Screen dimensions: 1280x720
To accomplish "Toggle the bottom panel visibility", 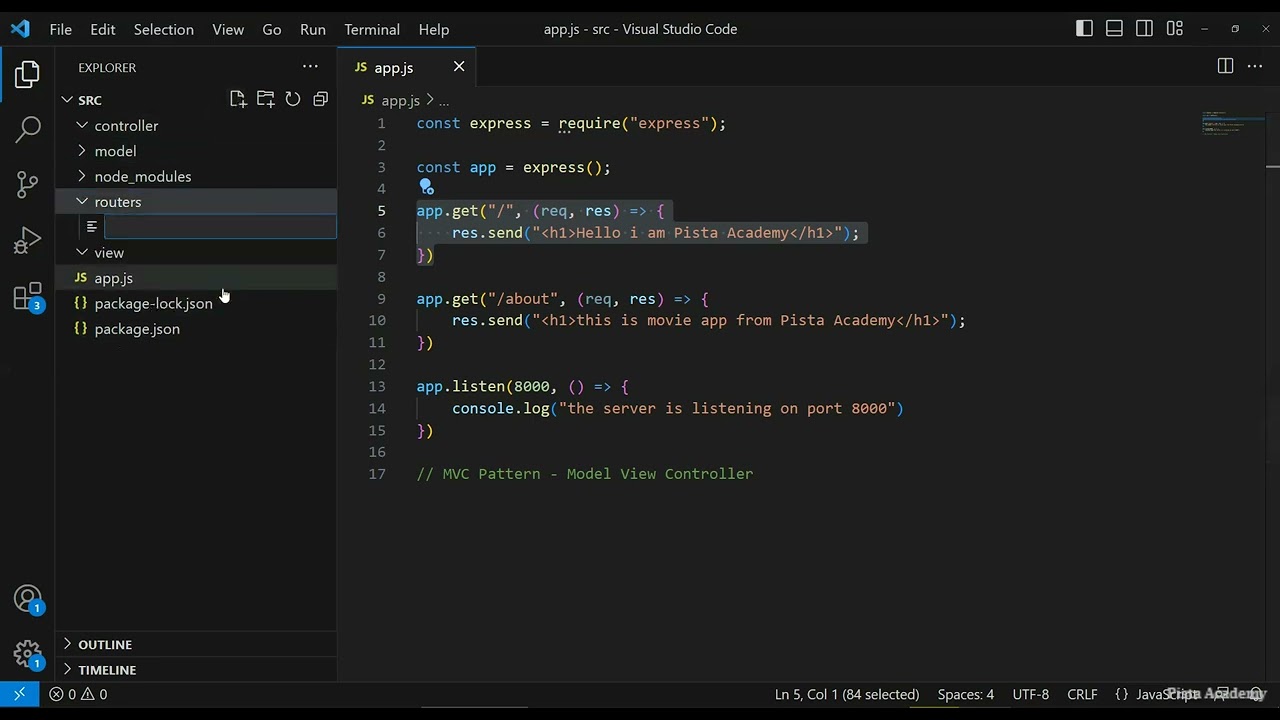I will 1114,29.
